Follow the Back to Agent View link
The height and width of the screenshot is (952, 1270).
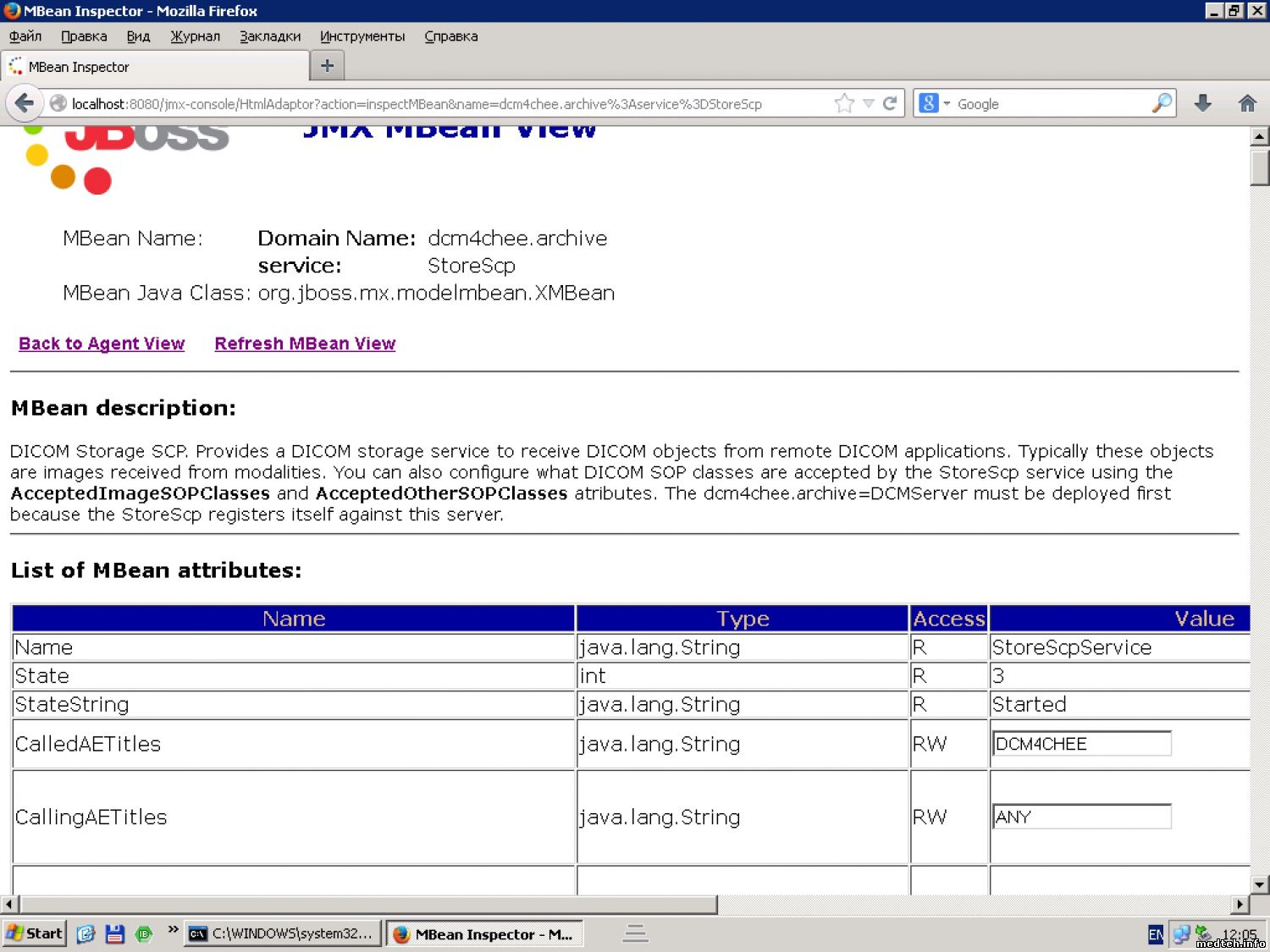tap(102, 344)
